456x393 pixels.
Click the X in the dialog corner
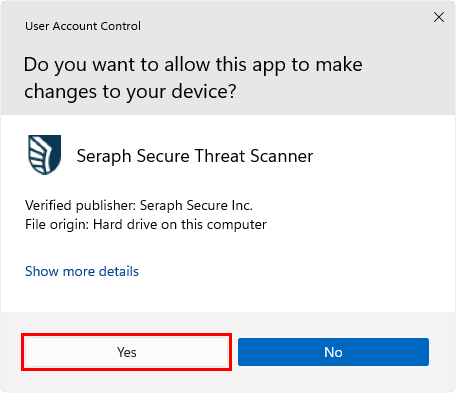tap(439, 17)
